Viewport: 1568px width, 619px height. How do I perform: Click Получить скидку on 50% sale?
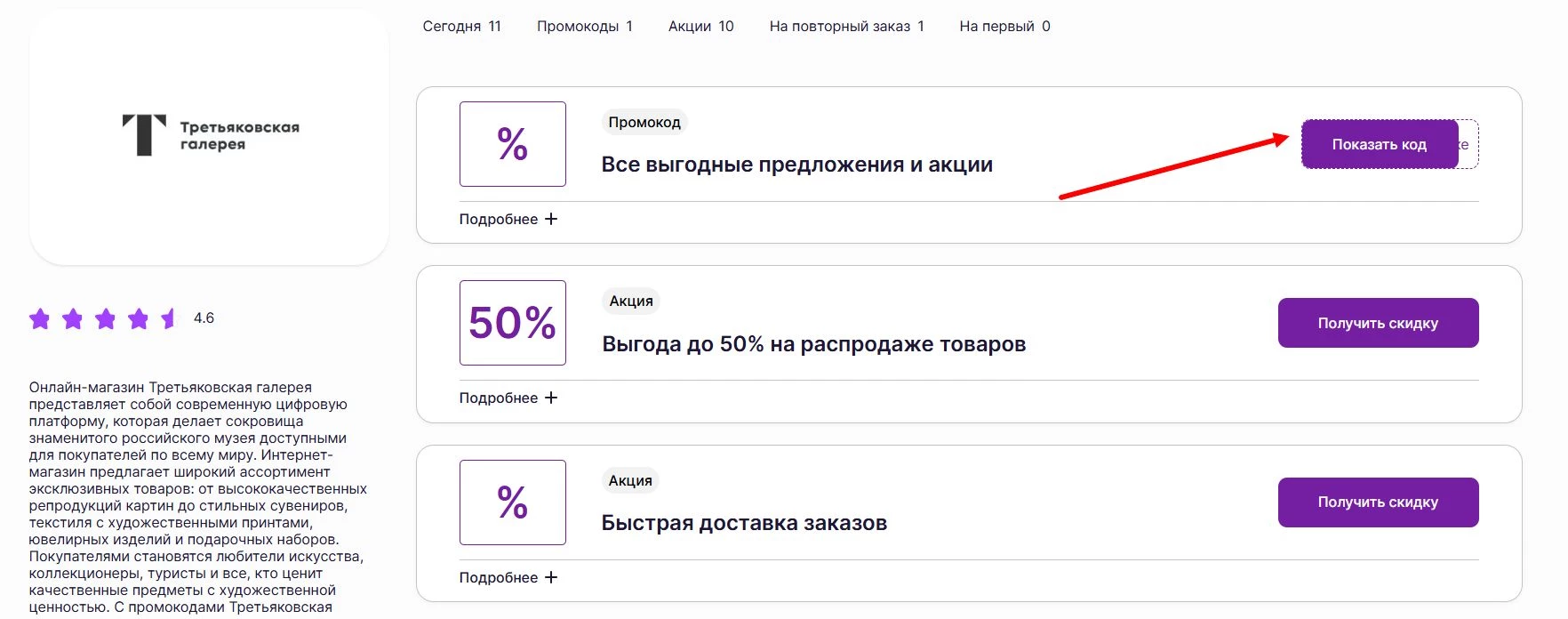tap(1377, 322)
